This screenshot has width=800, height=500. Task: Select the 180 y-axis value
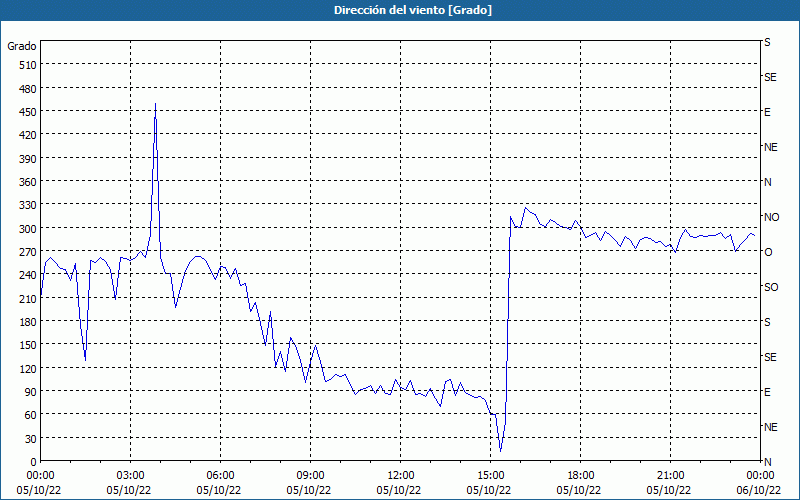pyautogui.click(x=29, y=322)
